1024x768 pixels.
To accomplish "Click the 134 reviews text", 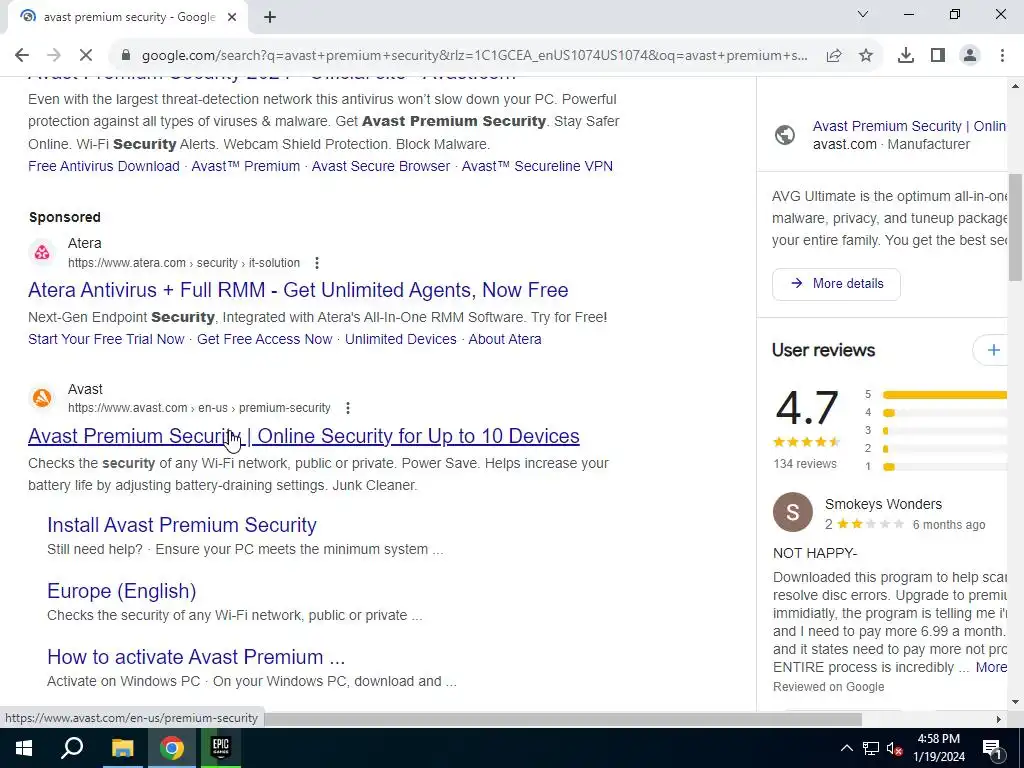I will coord(805,464).
